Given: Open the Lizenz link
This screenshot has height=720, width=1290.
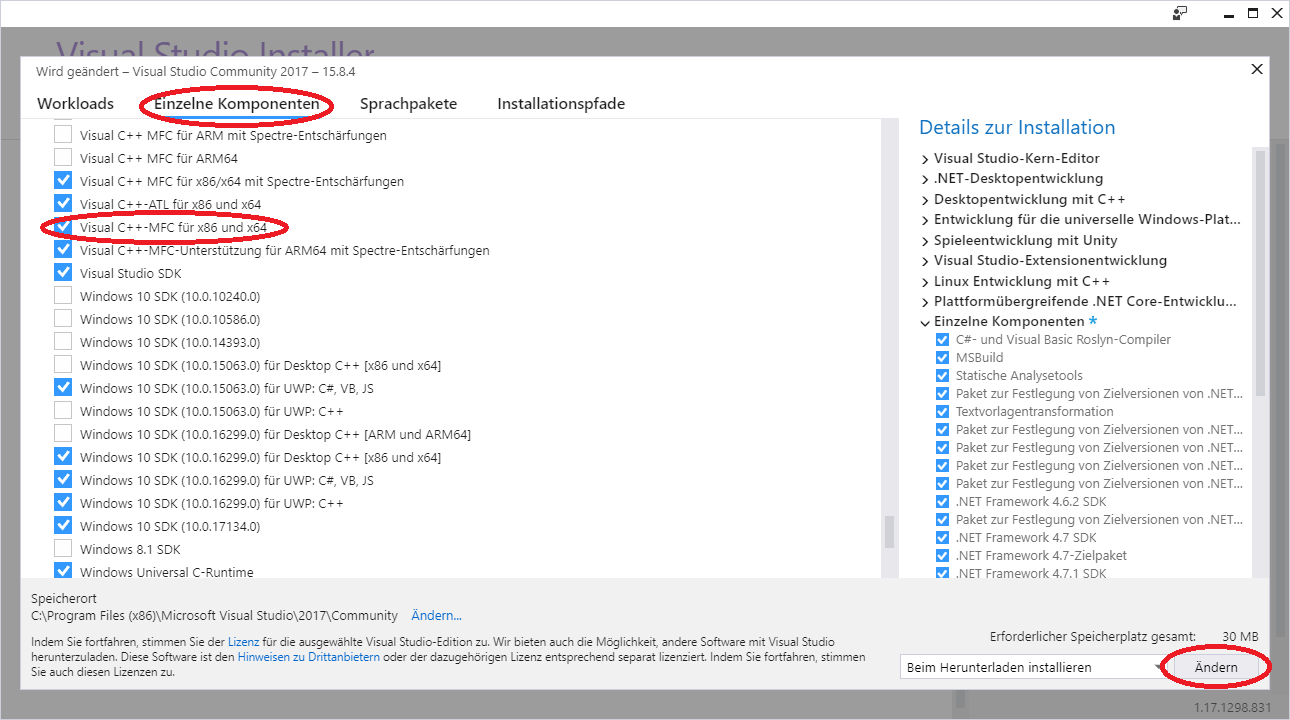Looking at the screenshot, I should 243,641.
